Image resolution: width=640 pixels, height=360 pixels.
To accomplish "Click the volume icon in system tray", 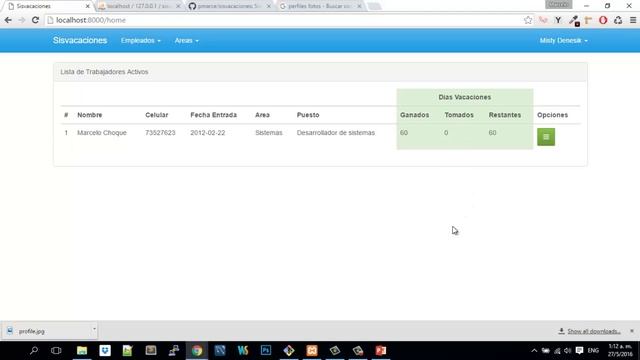I will [567, 351].
